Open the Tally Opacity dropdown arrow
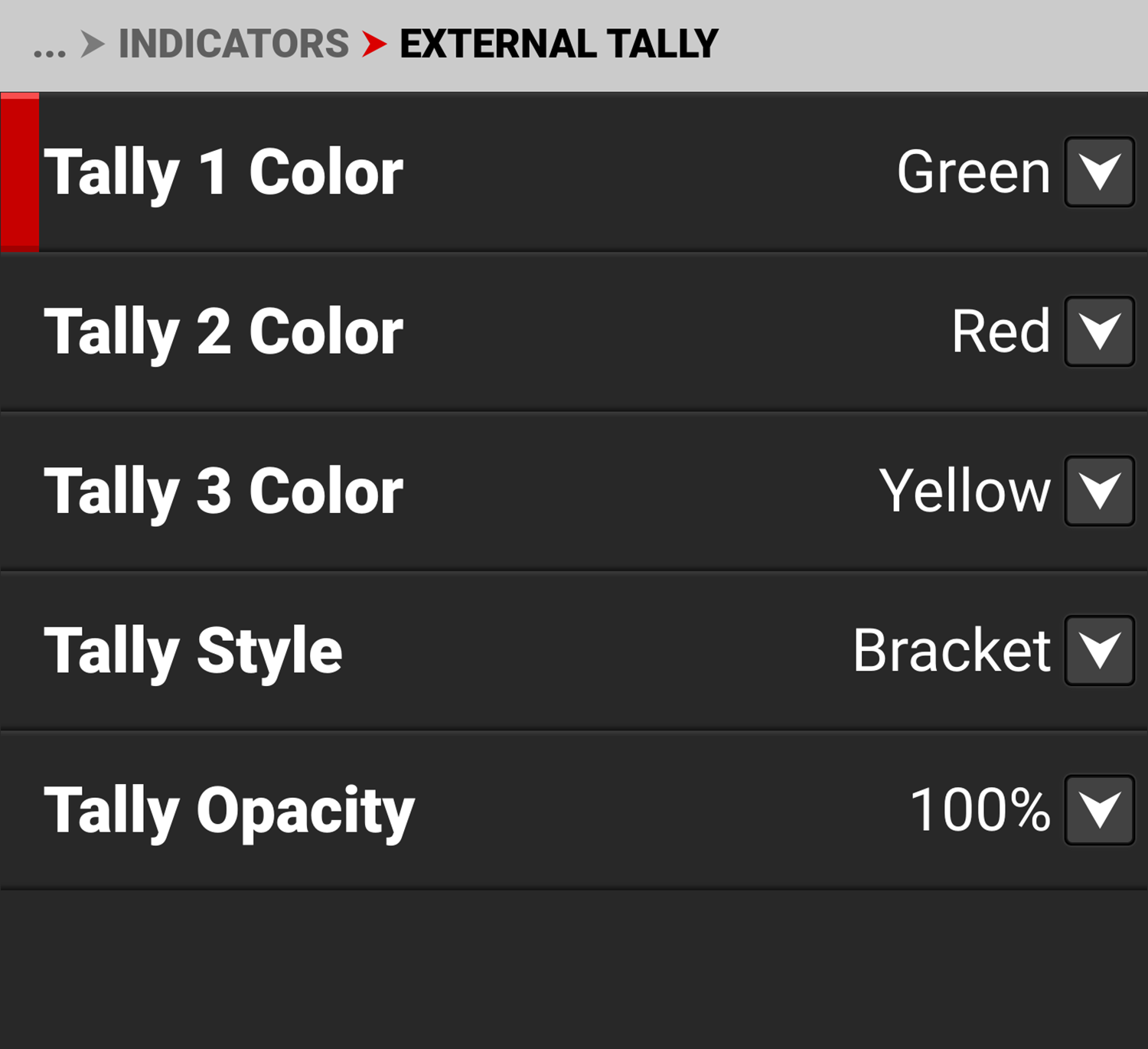 coord(1099,809)
